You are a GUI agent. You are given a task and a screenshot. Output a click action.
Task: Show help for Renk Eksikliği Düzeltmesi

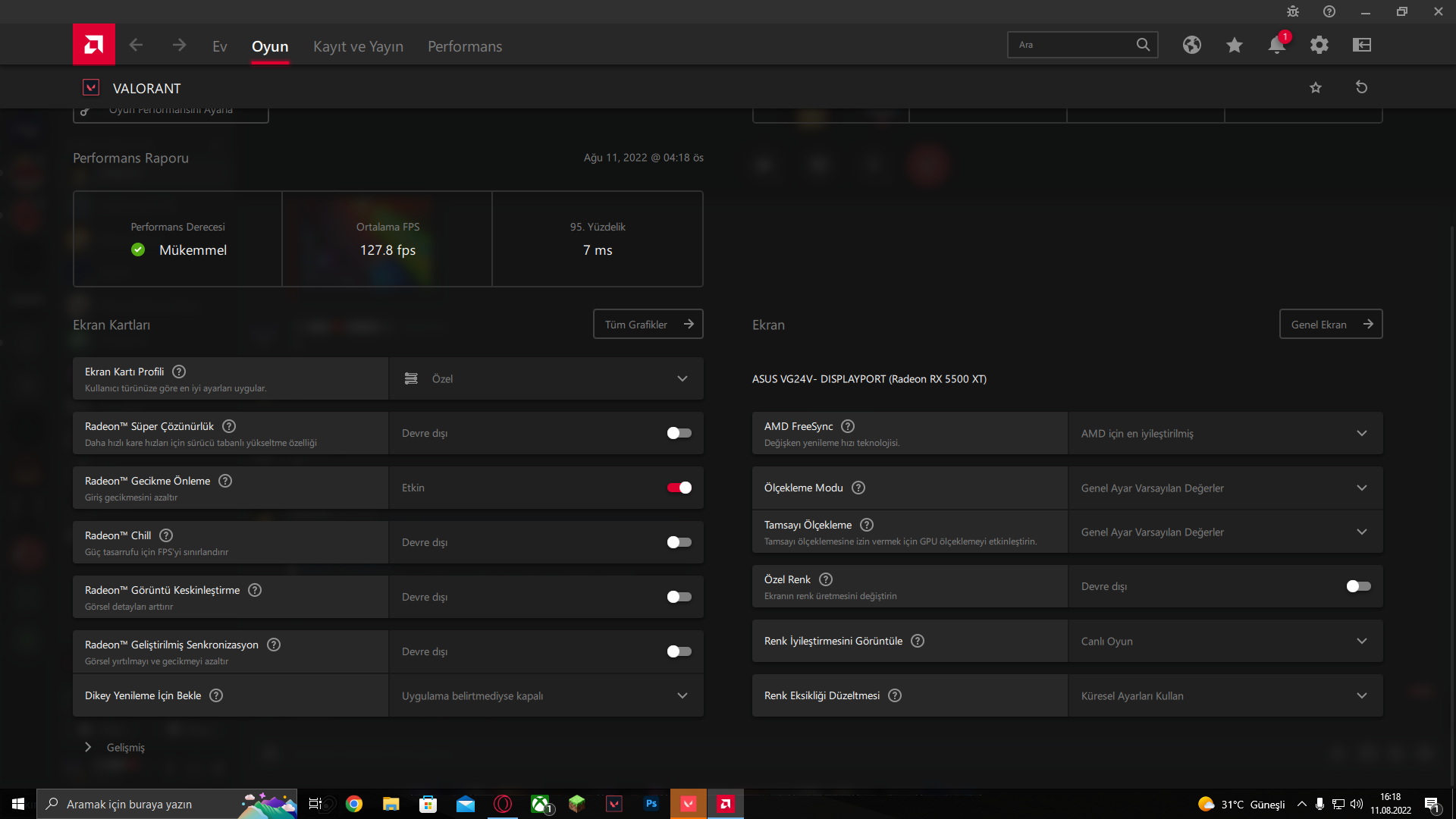(895, 695)
